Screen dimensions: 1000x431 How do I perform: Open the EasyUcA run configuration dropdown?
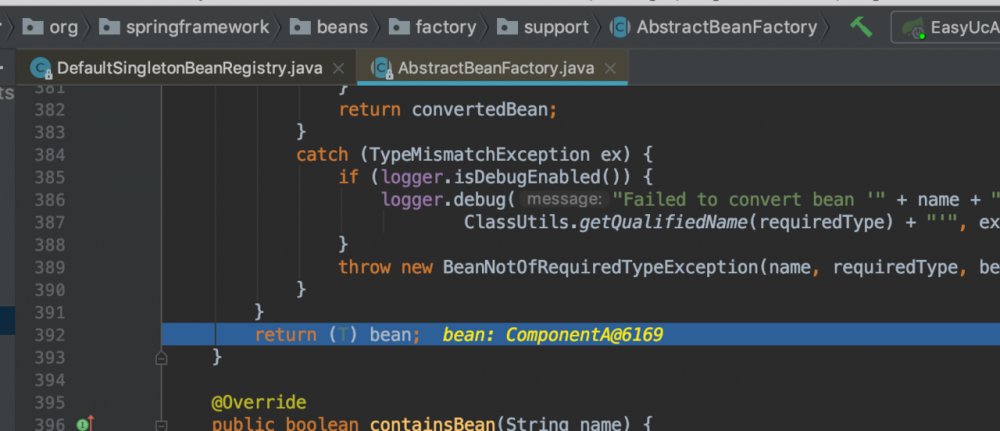(946, 28)
